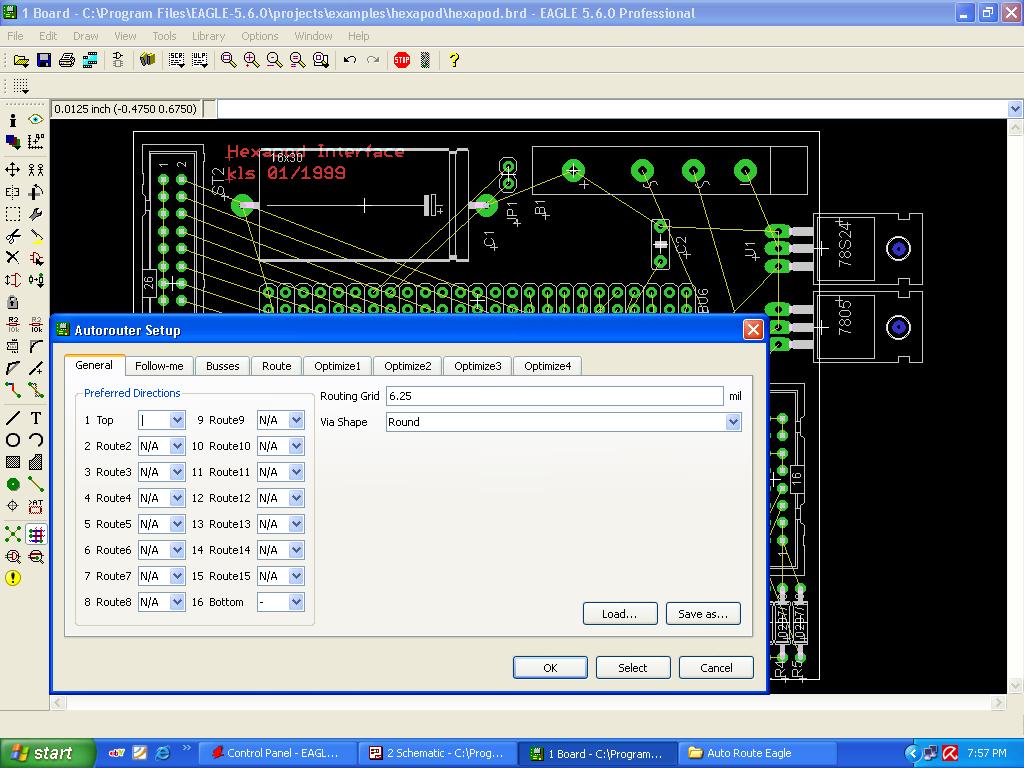This screenshot has height=768, width=1024.
Task: Switch to the Optimize1 tab
Action: [337, 366]
